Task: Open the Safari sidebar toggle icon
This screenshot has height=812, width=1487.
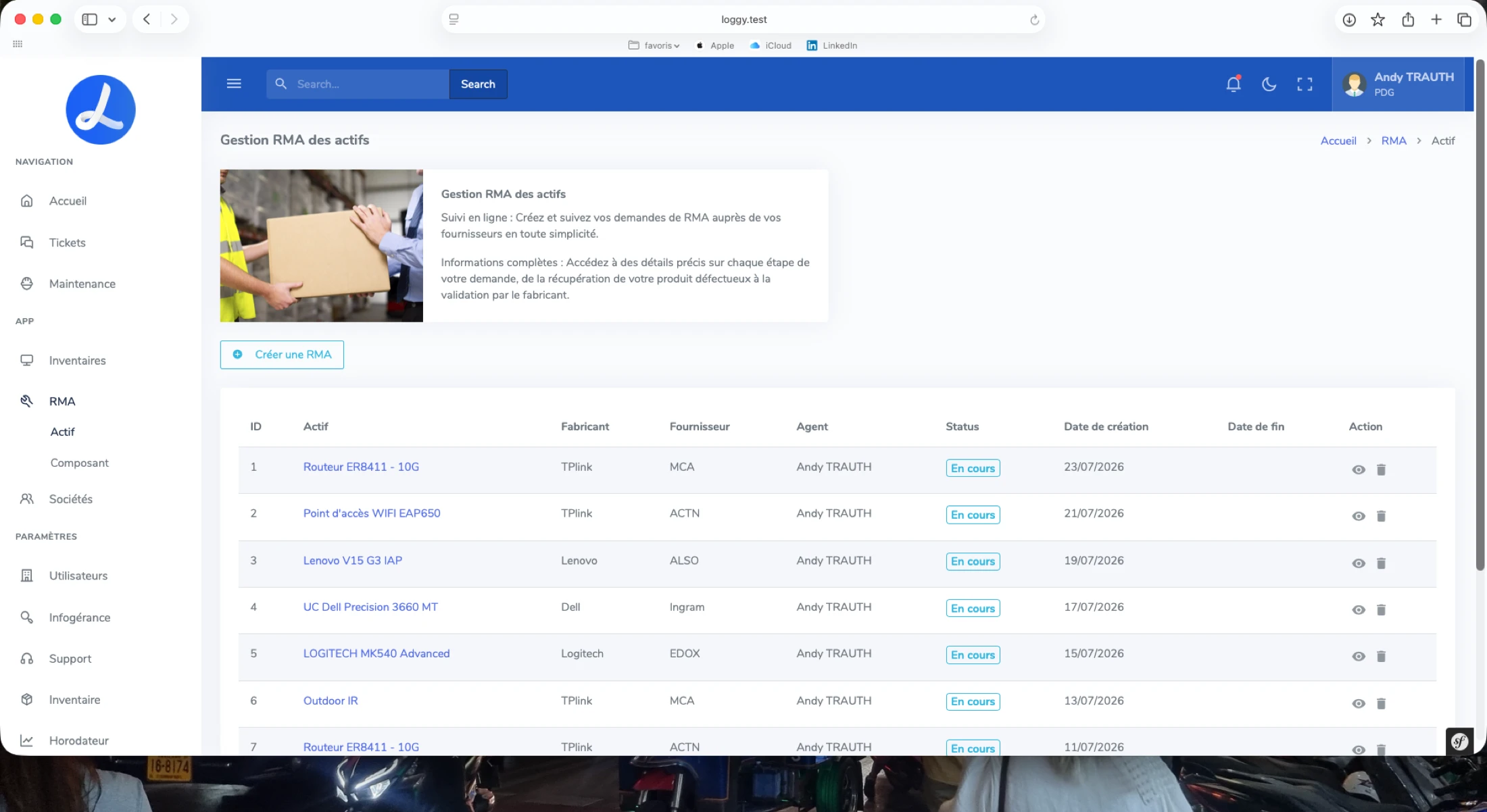Action: pos(89,19)
